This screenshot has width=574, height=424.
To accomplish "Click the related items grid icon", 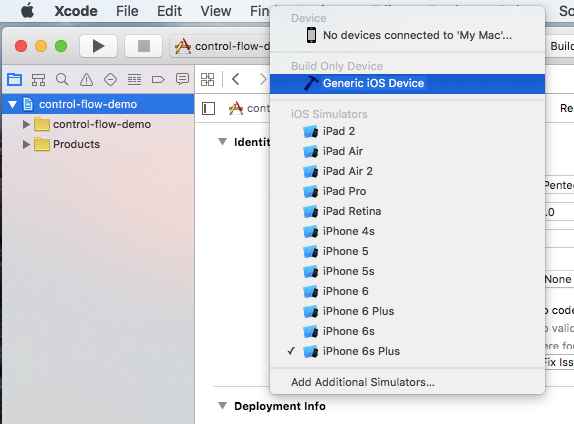I will click(x=208, y=79).
